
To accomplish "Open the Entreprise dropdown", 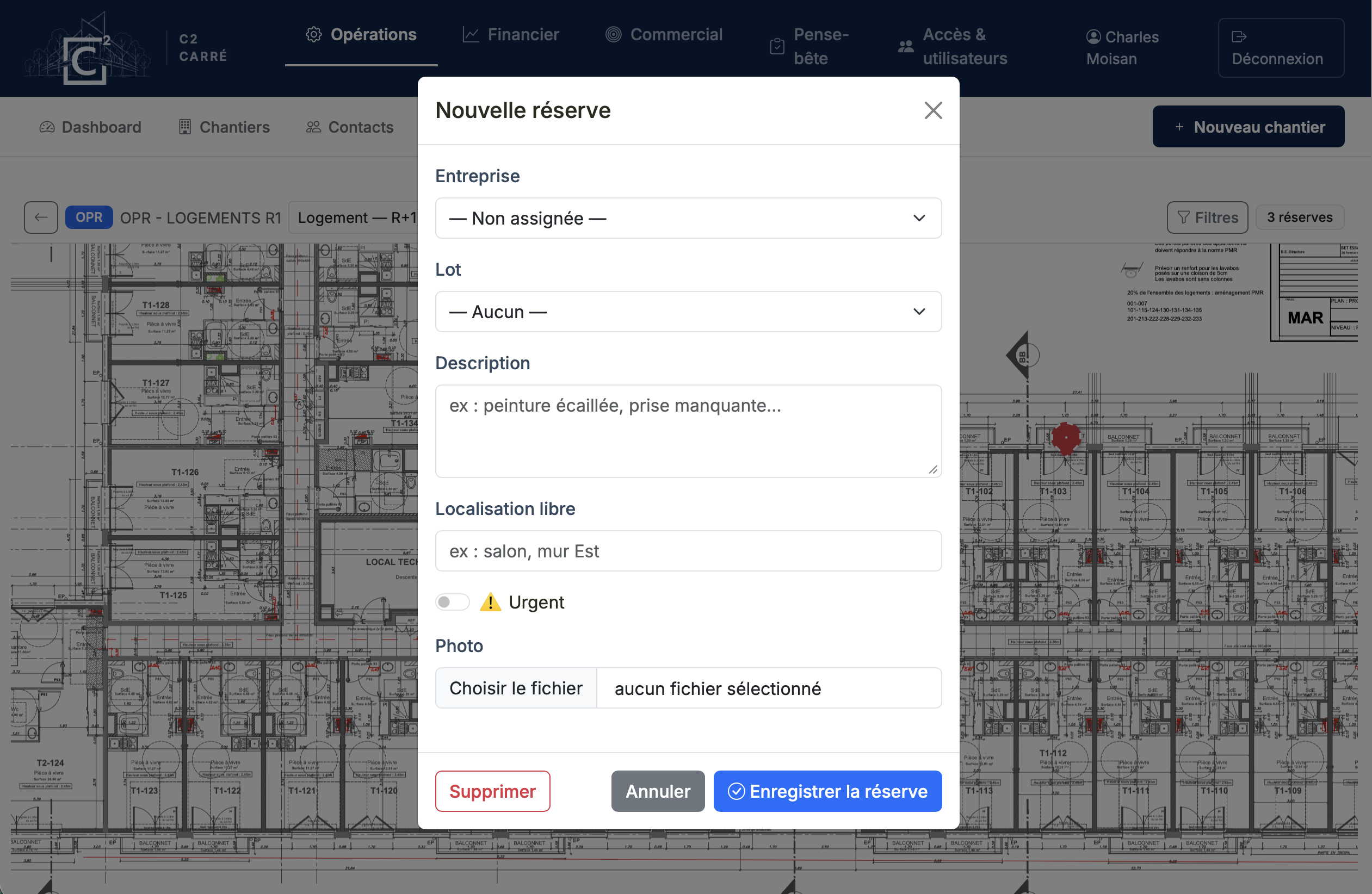I will coord(688,218).
